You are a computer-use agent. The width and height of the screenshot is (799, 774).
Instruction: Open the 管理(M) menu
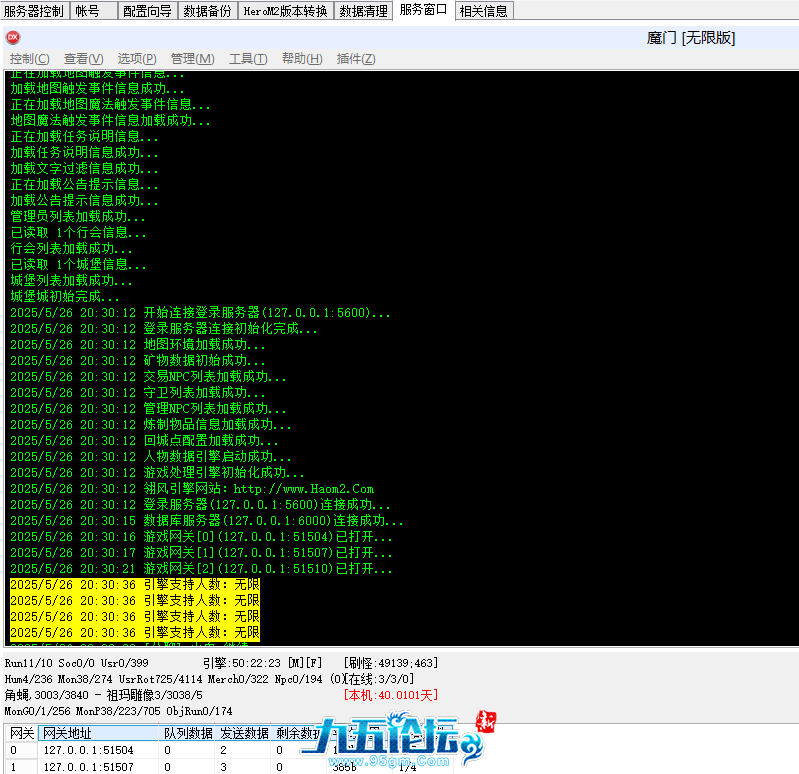click(x=192, y=59)
